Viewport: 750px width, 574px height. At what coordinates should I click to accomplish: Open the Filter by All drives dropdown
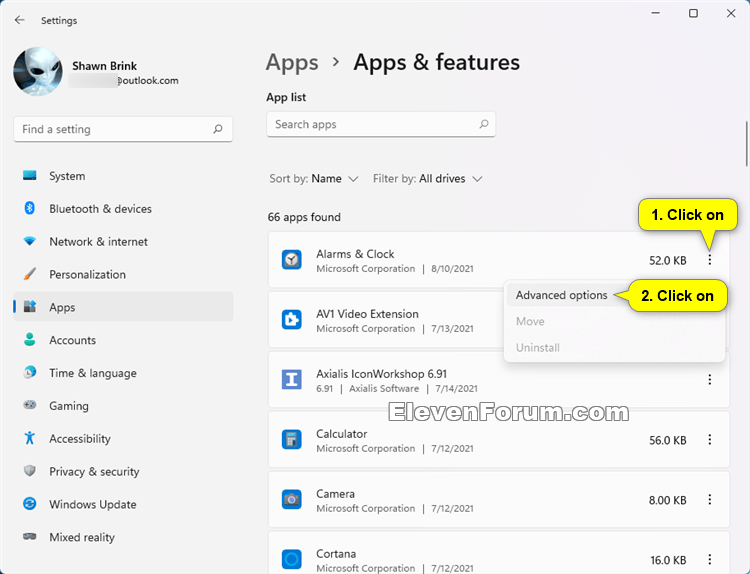tap(428, 178)
